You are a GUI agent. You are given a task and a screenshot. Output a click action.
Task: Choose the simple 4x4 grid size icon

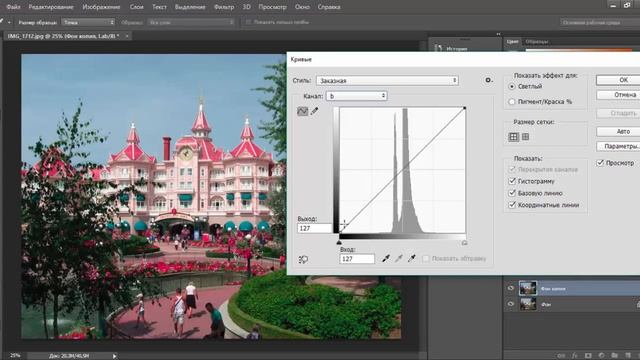513,137
